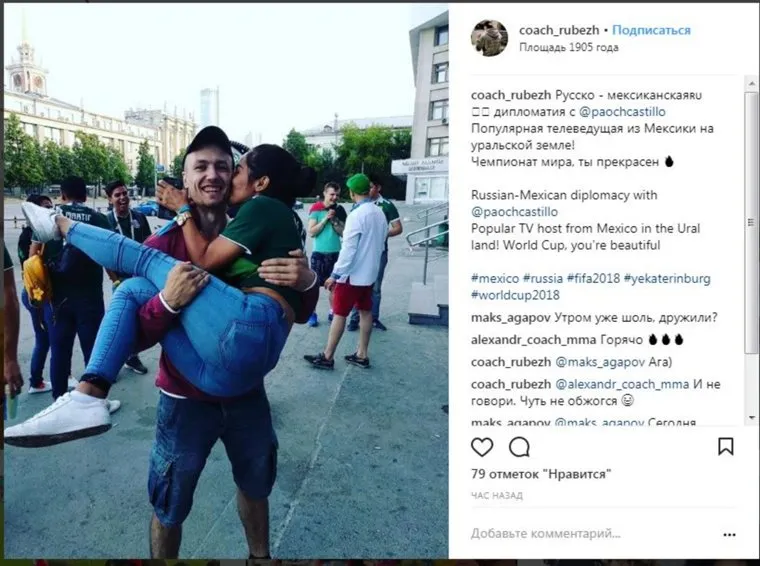This screenshot has width=760, height=566.
Task: View alexandr_coach_mma commenter profile
Action: tap(534, 340)
